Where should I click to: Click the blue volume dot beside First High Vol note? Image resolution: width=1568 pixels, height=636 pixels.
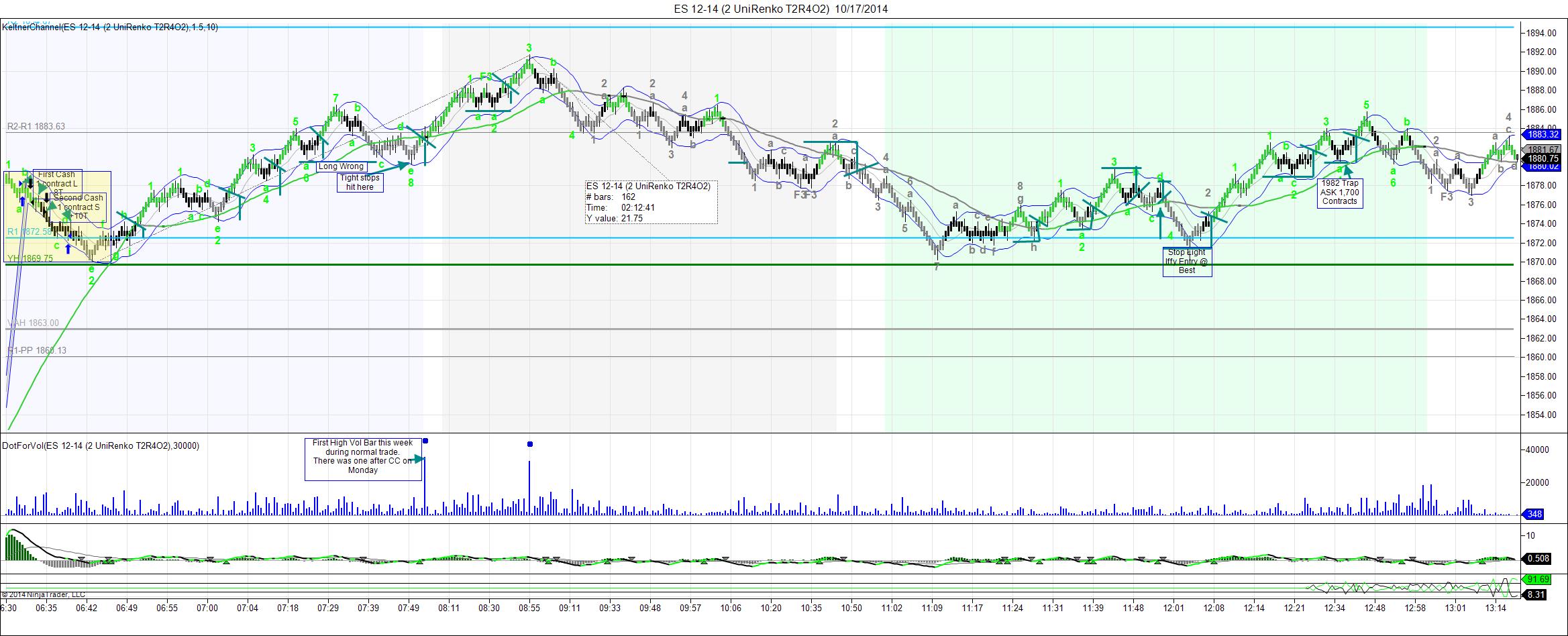tap(425, 441)
